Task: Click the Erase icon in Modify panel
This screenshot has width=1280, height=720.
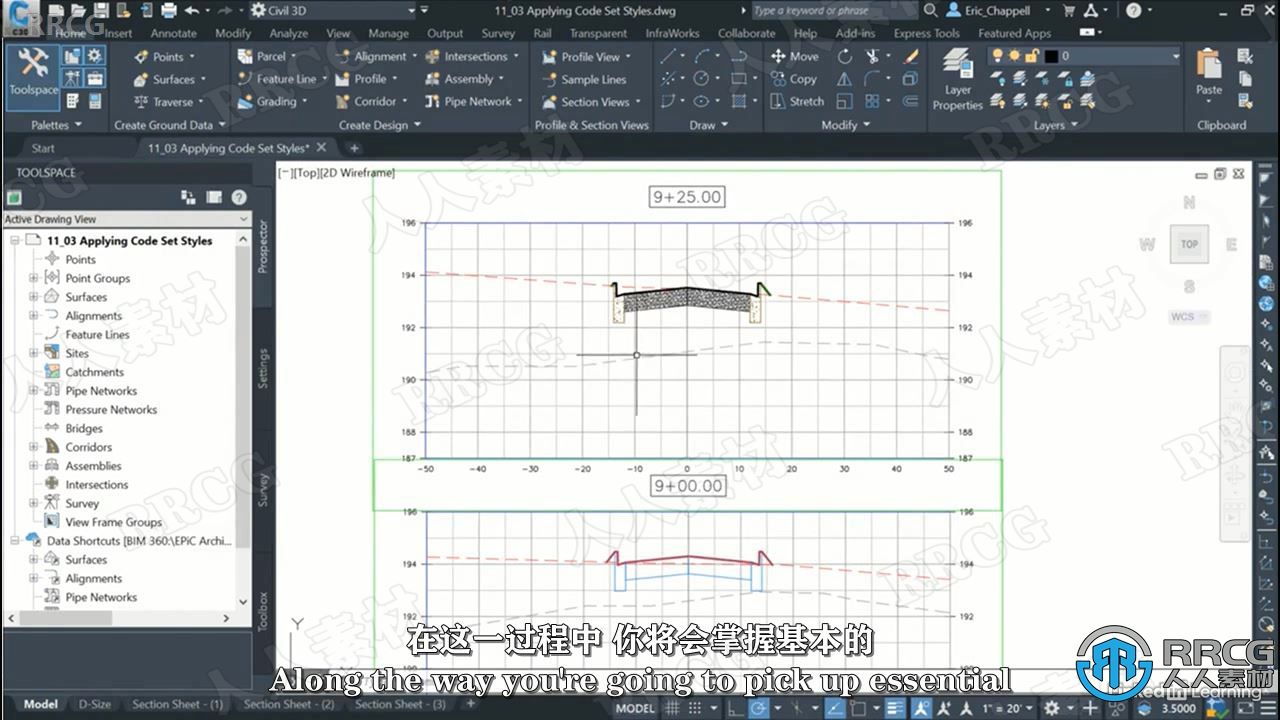Action: (x=910, y=57)
